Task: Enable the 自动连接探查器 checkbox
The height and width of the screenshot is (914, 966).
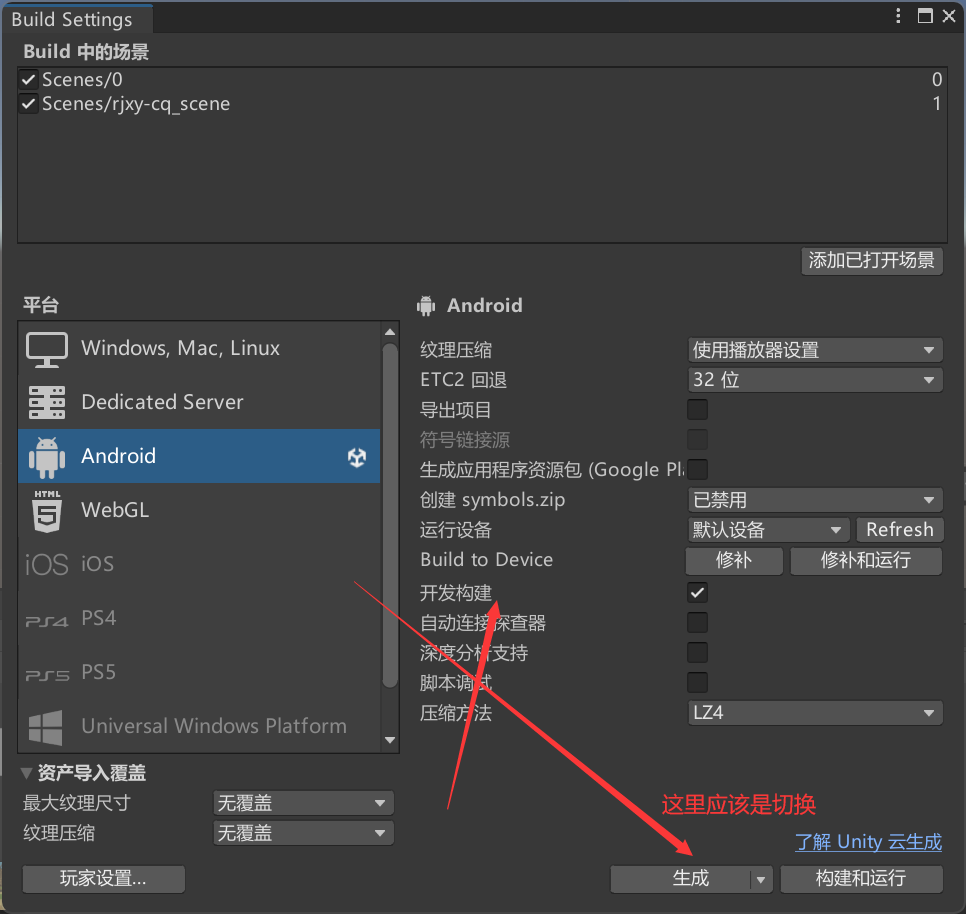Action: coord(697,623)
